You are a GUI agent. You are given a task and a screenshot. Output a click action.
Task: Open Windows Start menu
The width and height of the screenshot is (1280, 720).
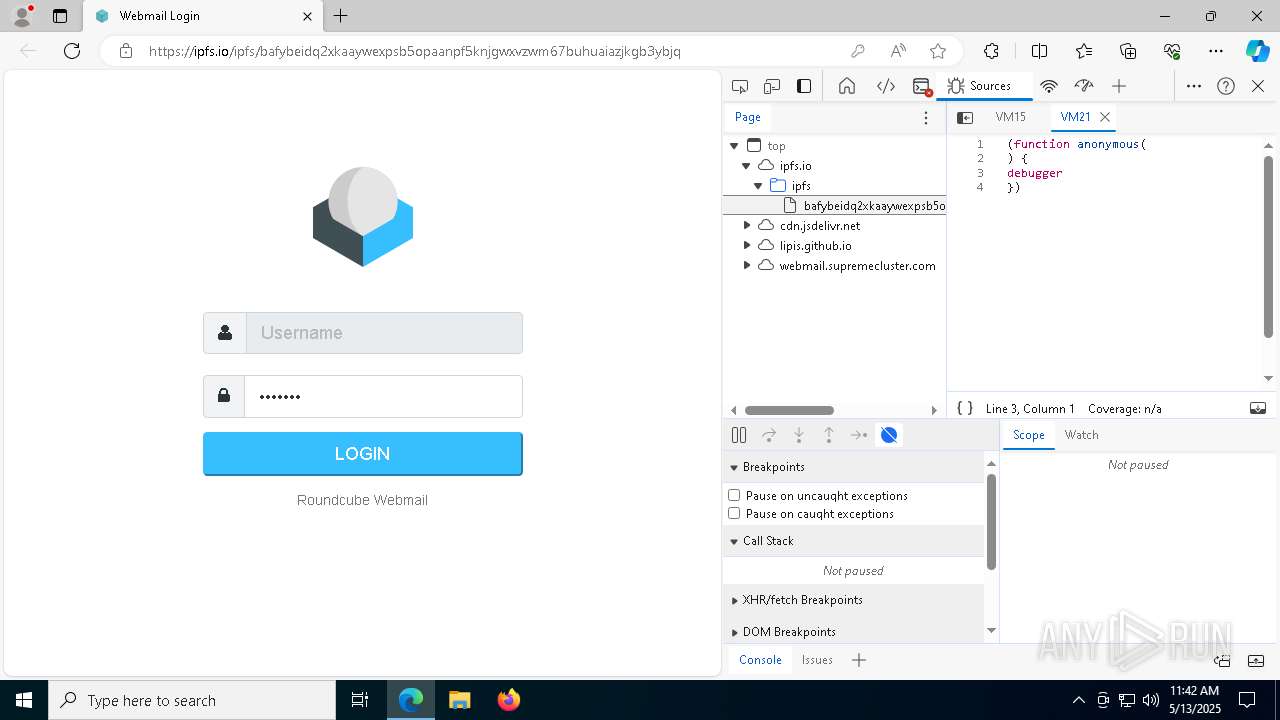coord(24,700)
